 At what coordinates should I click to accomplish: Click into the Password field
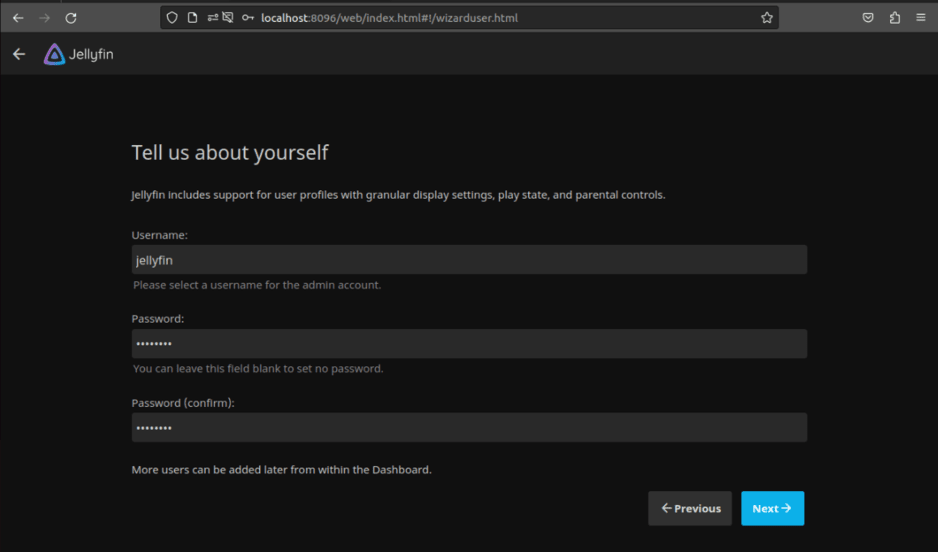coord(469,344)
